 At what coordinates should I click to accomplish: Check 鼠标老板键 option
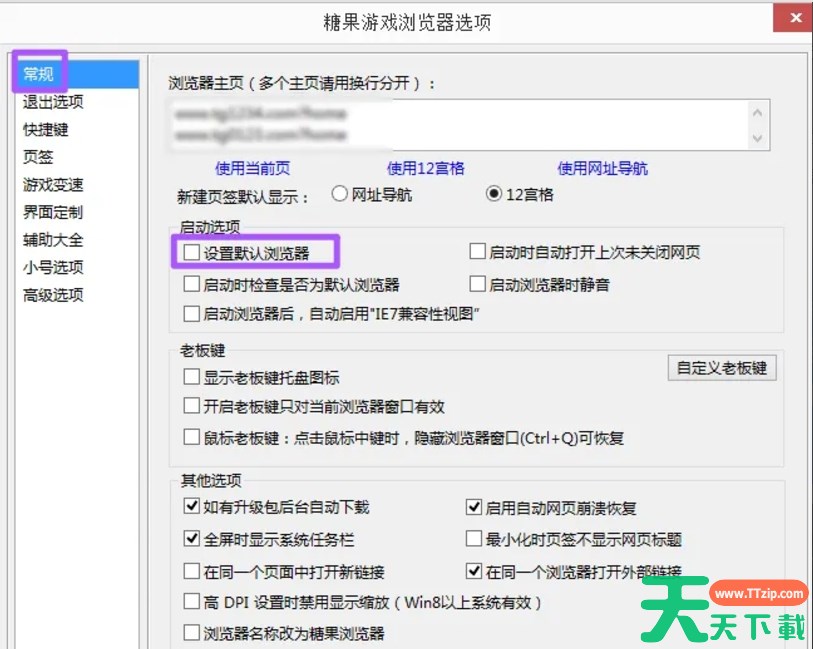coord(190,437)
